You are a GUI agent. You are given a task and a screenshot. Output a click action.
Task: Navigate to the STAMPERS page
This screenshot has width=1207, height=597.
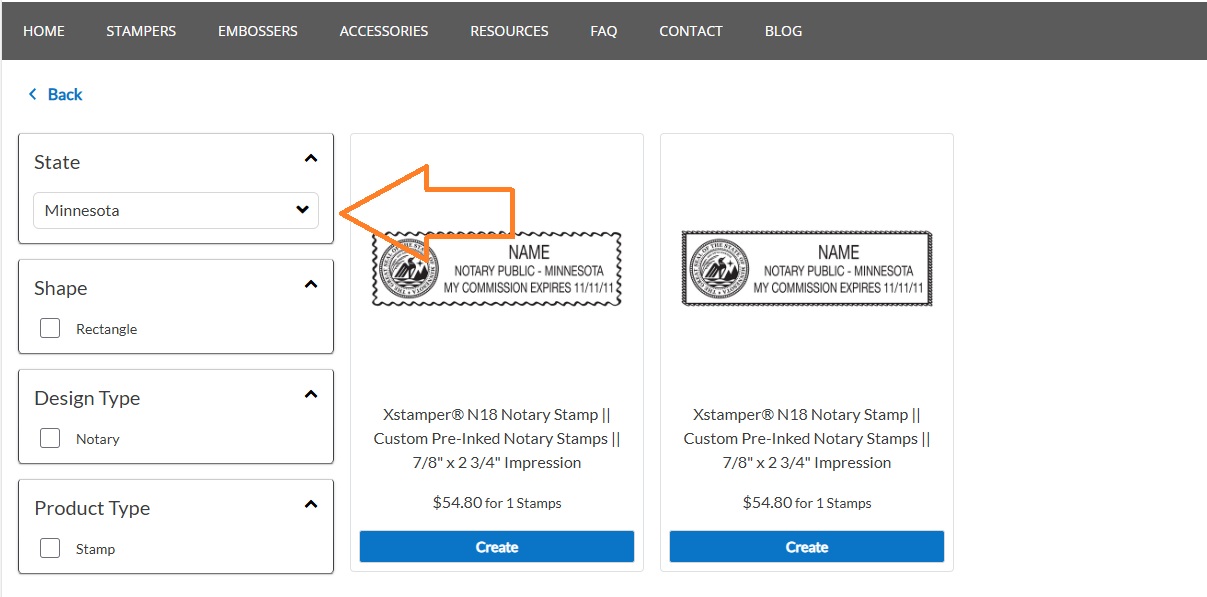(x=140, y=31)
